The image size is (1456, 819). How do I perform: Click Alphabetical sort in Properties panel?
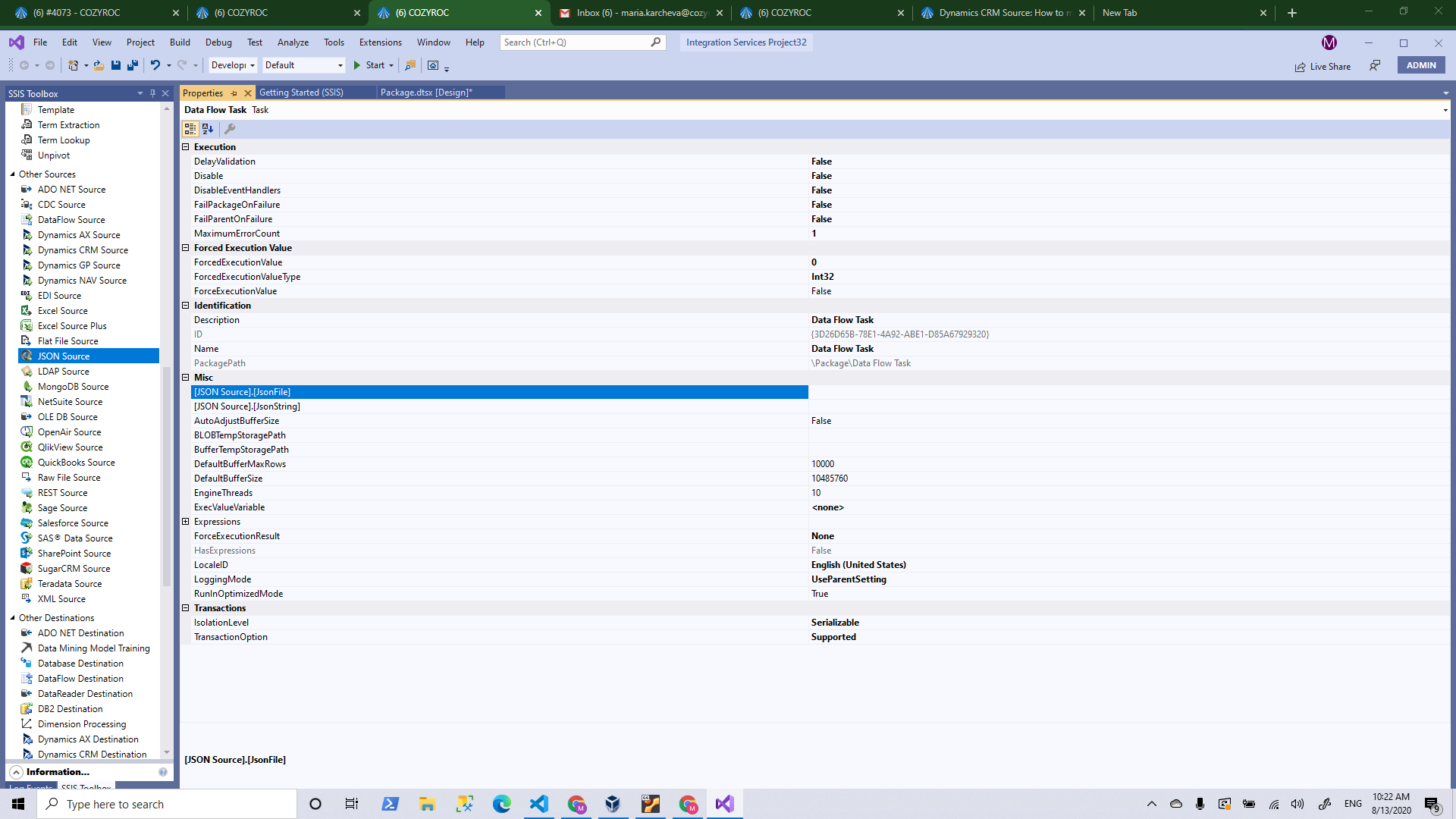(x=208, y=129)
